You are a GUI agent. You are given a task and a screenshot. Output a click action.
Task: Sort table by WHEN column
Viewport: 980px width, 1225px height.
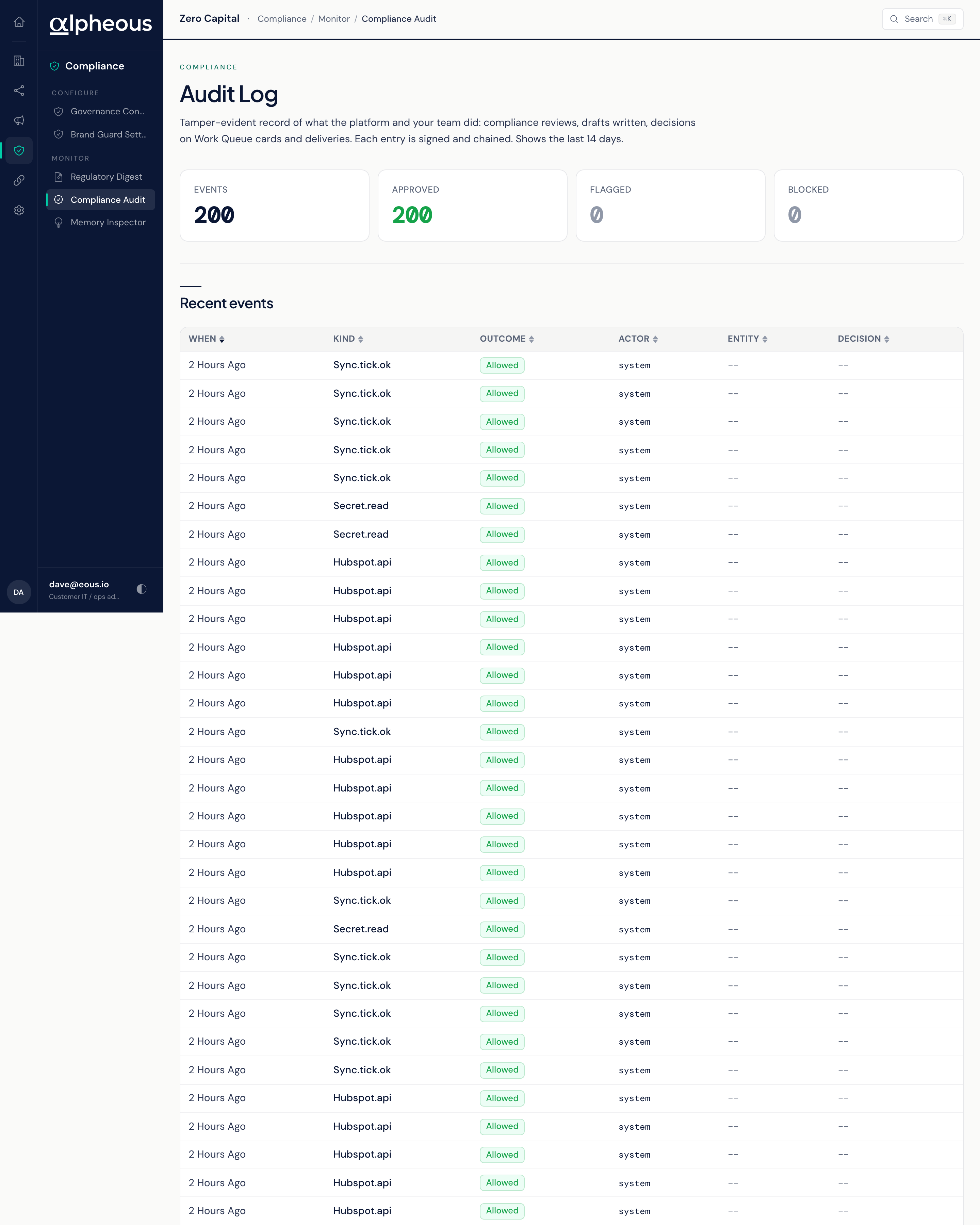207,339
